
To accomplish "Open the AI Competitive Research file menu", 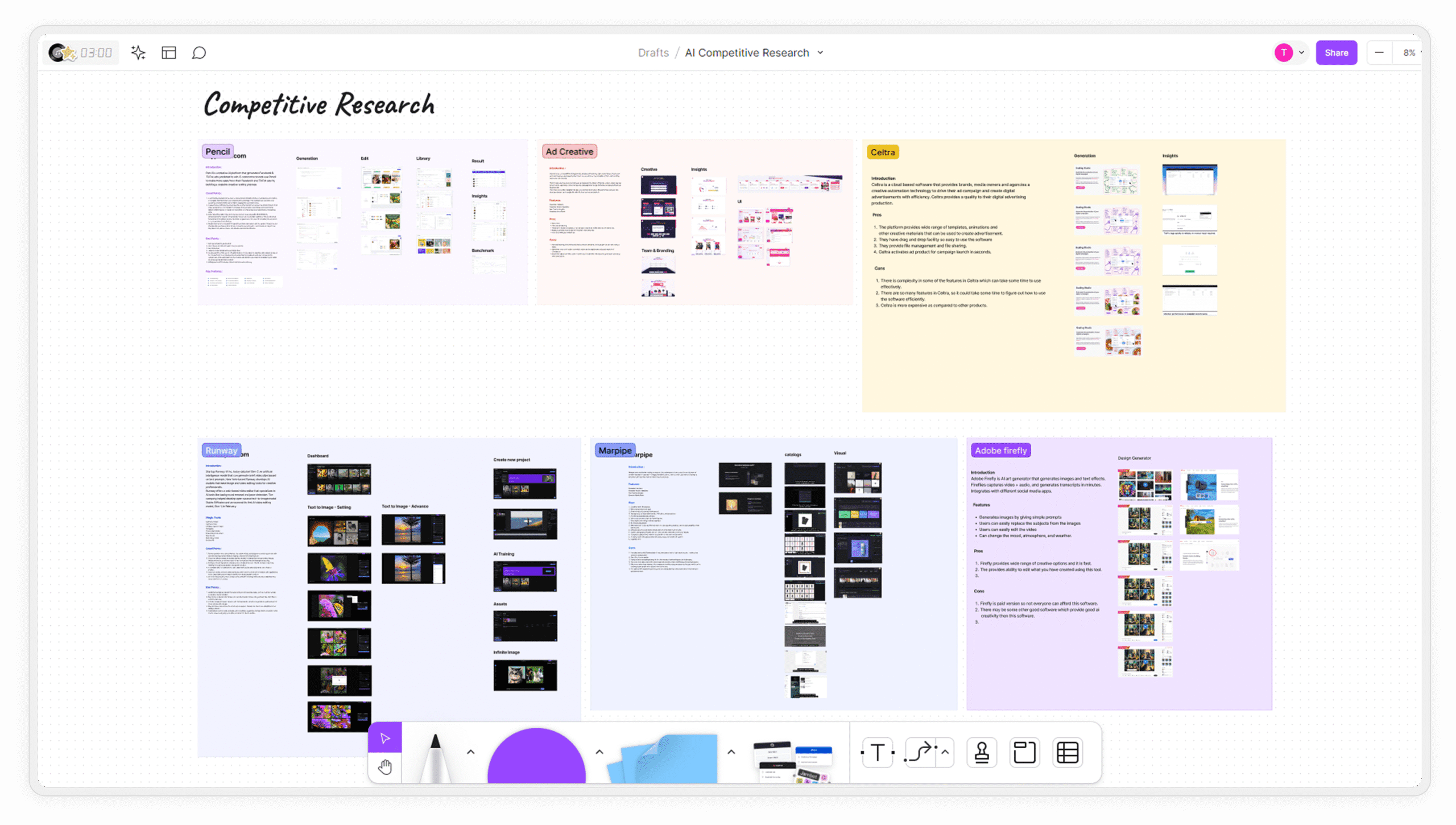I will coord(821,52).
